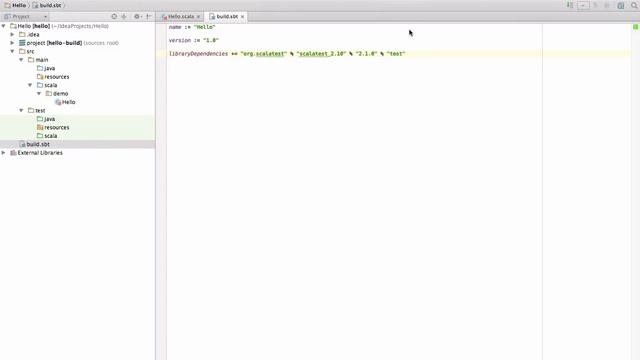This screenshot has width=640, height=360.
Task: Collapse the demo package
Action: click(x=40, y=93)
